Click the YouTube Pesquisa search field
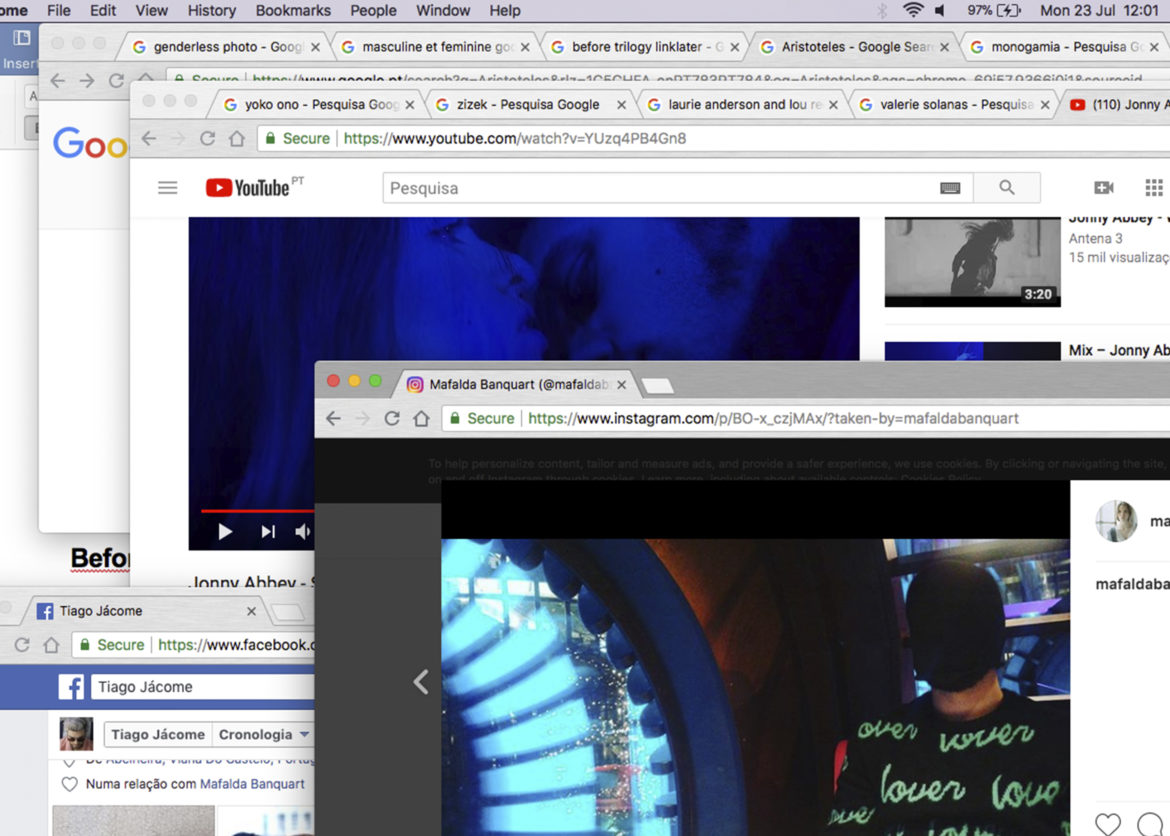 (660, 188)
